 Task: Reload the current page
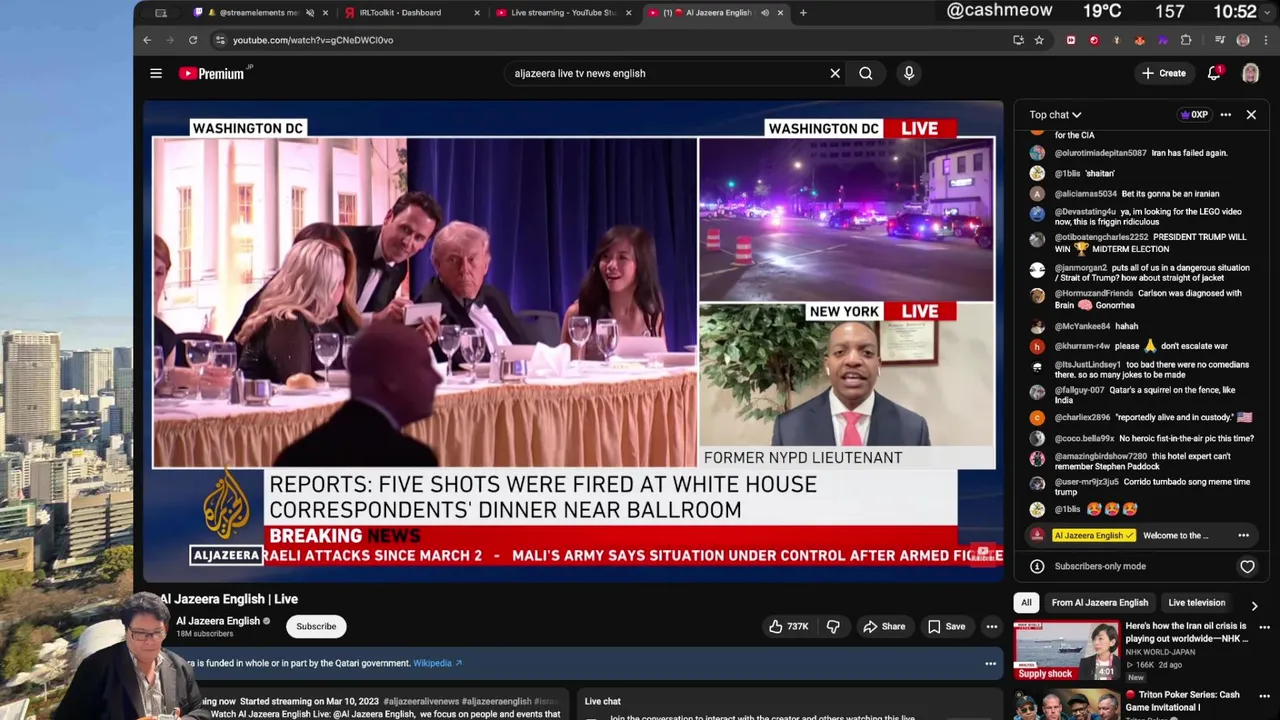tap(193, 40)
